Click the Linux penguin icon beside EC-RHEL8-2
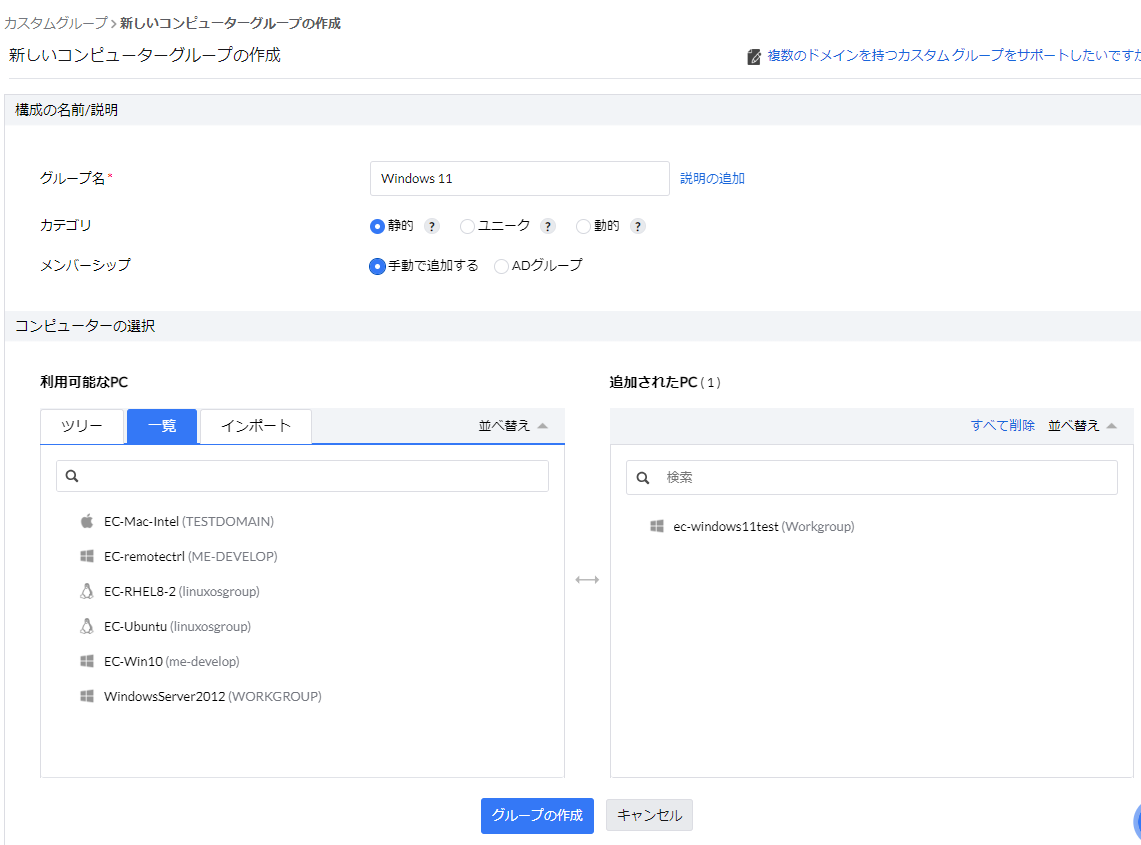1141x845 pixels. coord(87,591)
